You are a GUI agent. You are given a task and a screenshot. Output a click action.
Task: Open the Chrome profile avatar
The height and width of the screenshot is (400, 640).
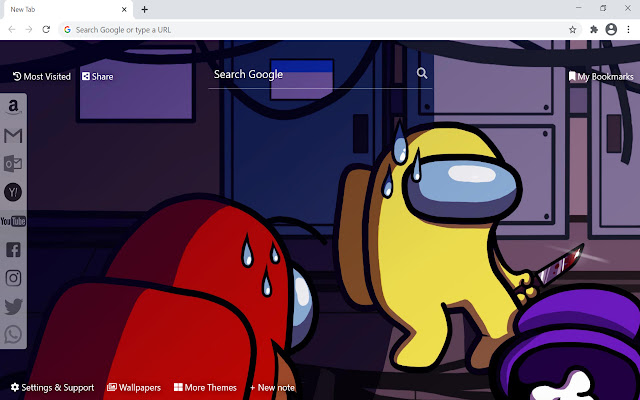coord(611,29)
